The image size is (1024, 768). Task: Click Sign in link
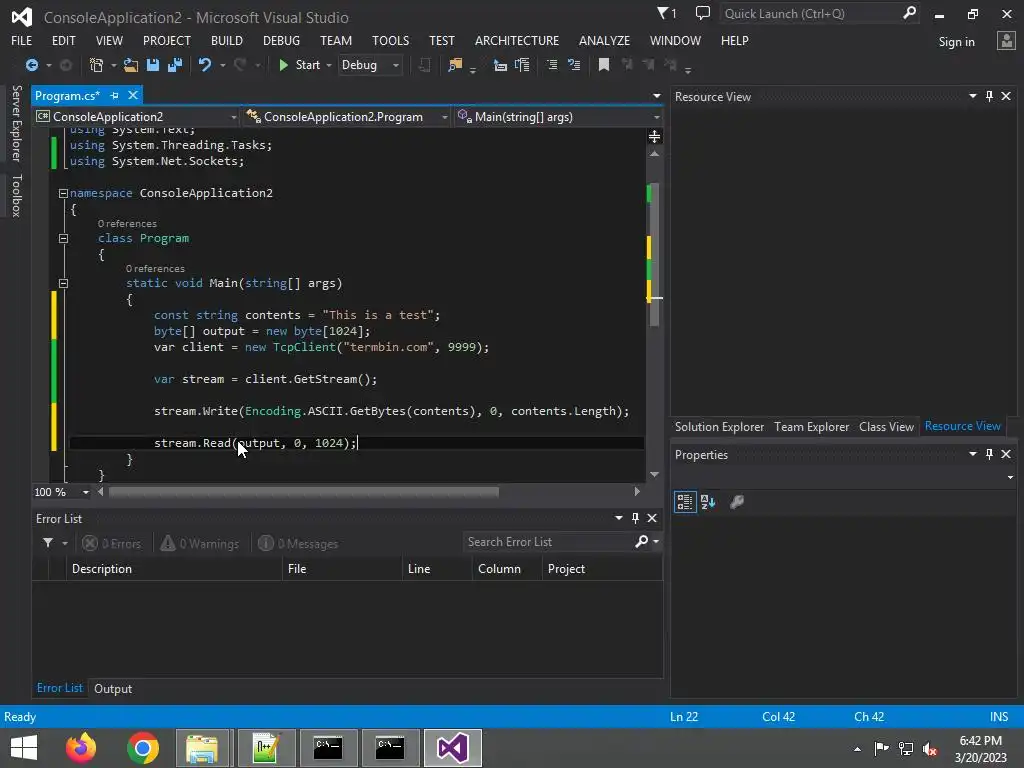[956, 42]
